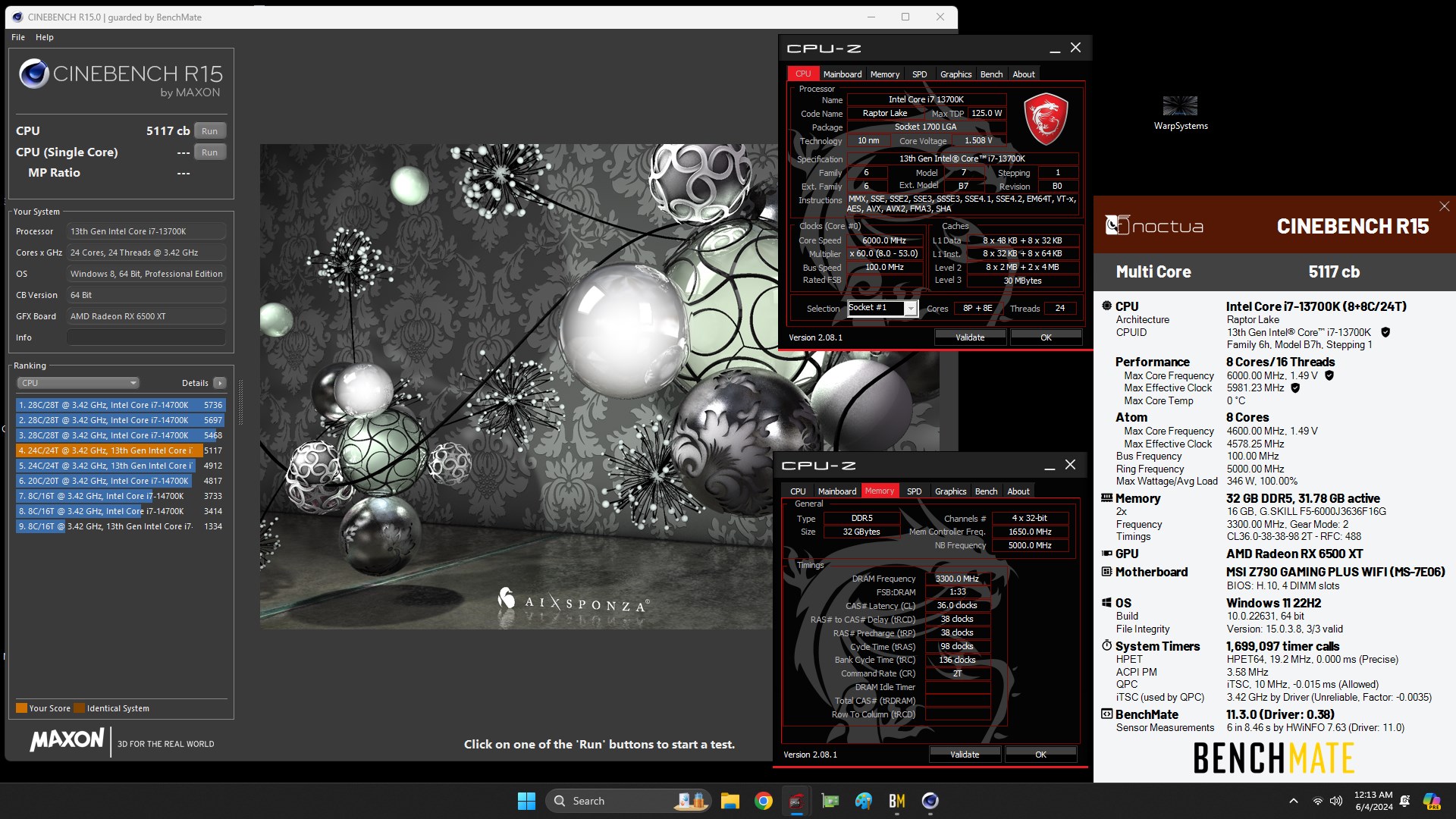Screen dimensions: 1456x819
Task: Open the Copilot preview tray icon
Action: (x=1432, y=801)
